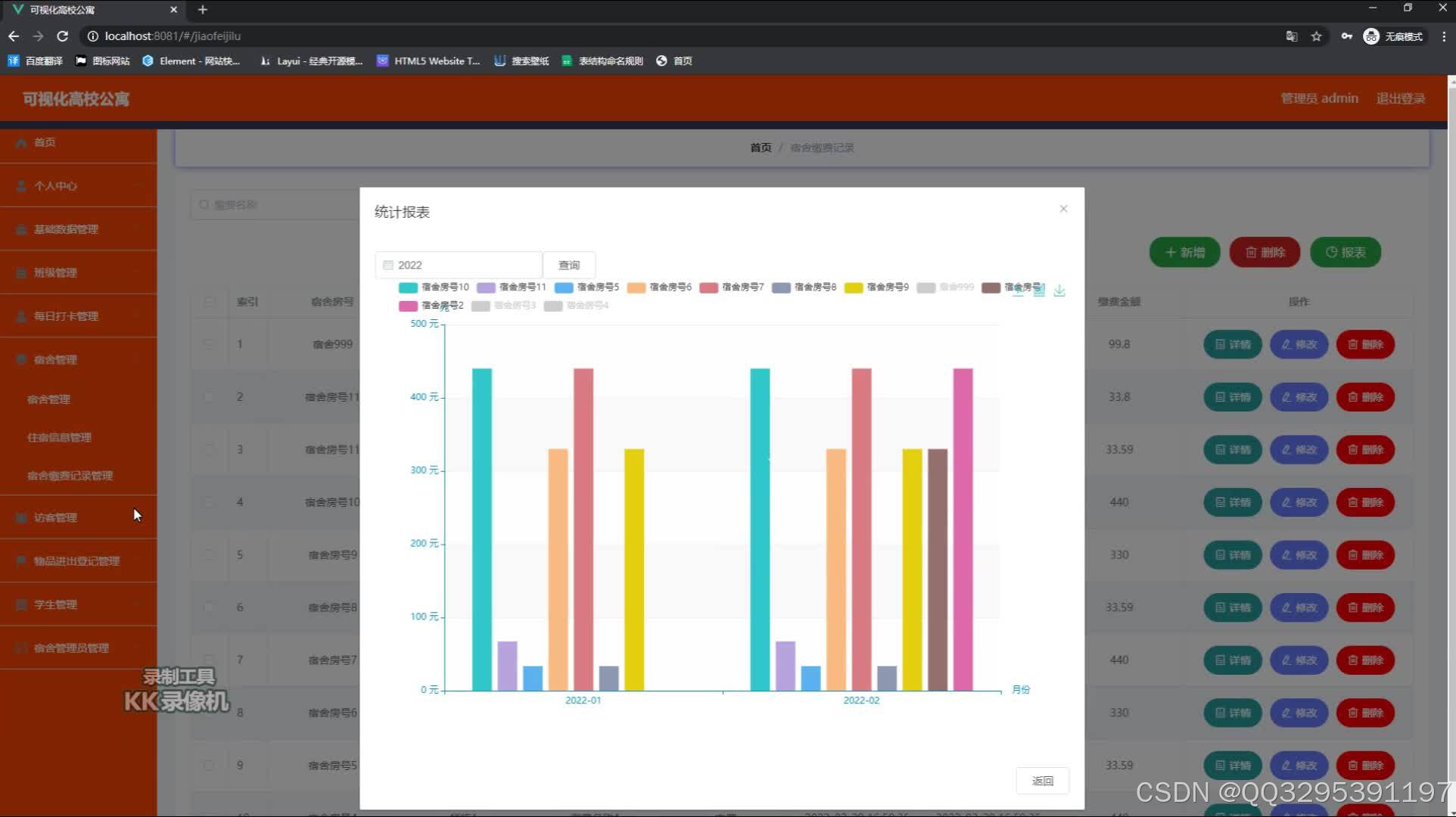
Task: Open the browser translate icon
Action: click(x=1292, y=36)
